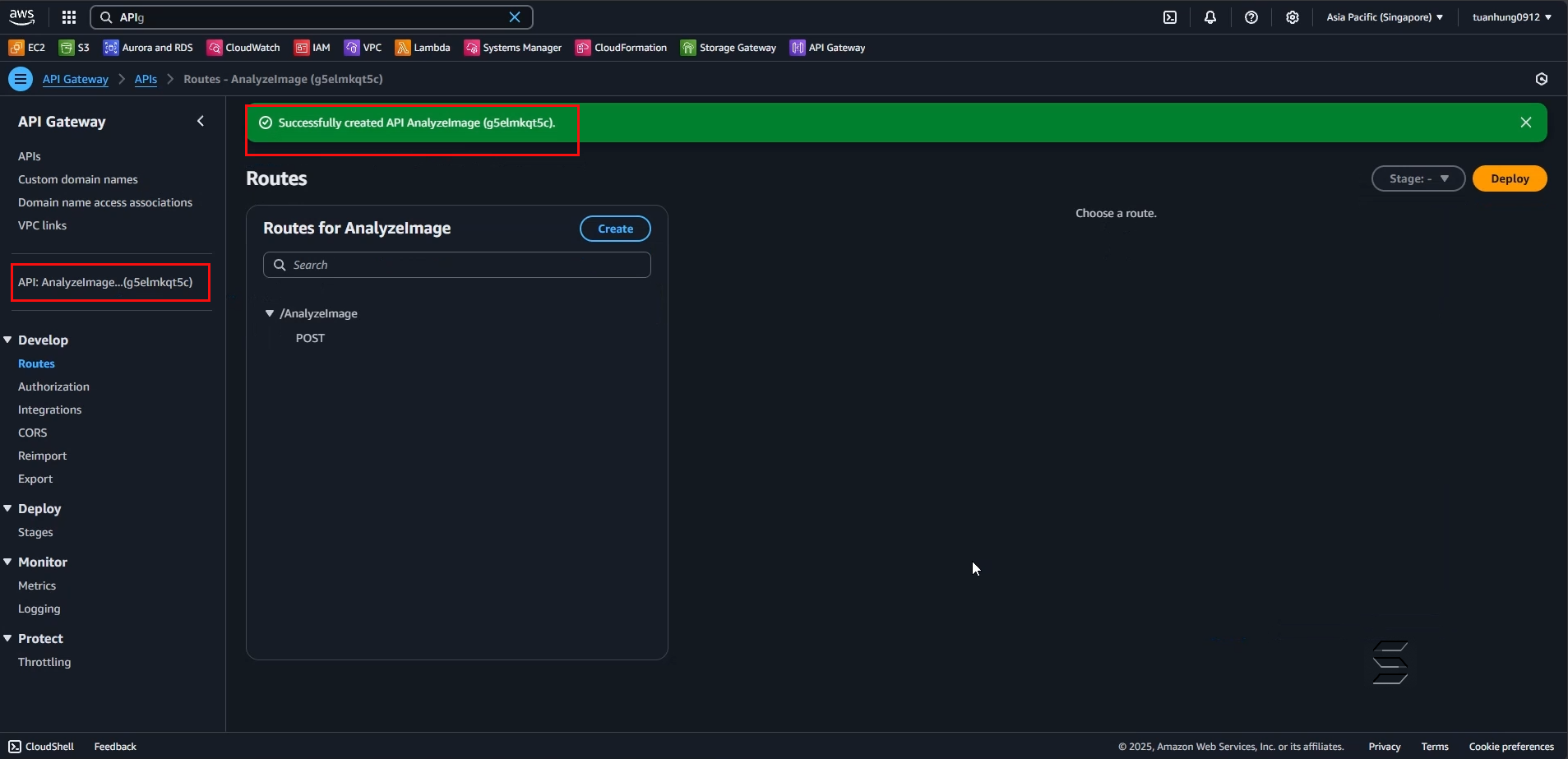Open the Stage dropdown
1568x759 pixels.
coord(1418,178)
